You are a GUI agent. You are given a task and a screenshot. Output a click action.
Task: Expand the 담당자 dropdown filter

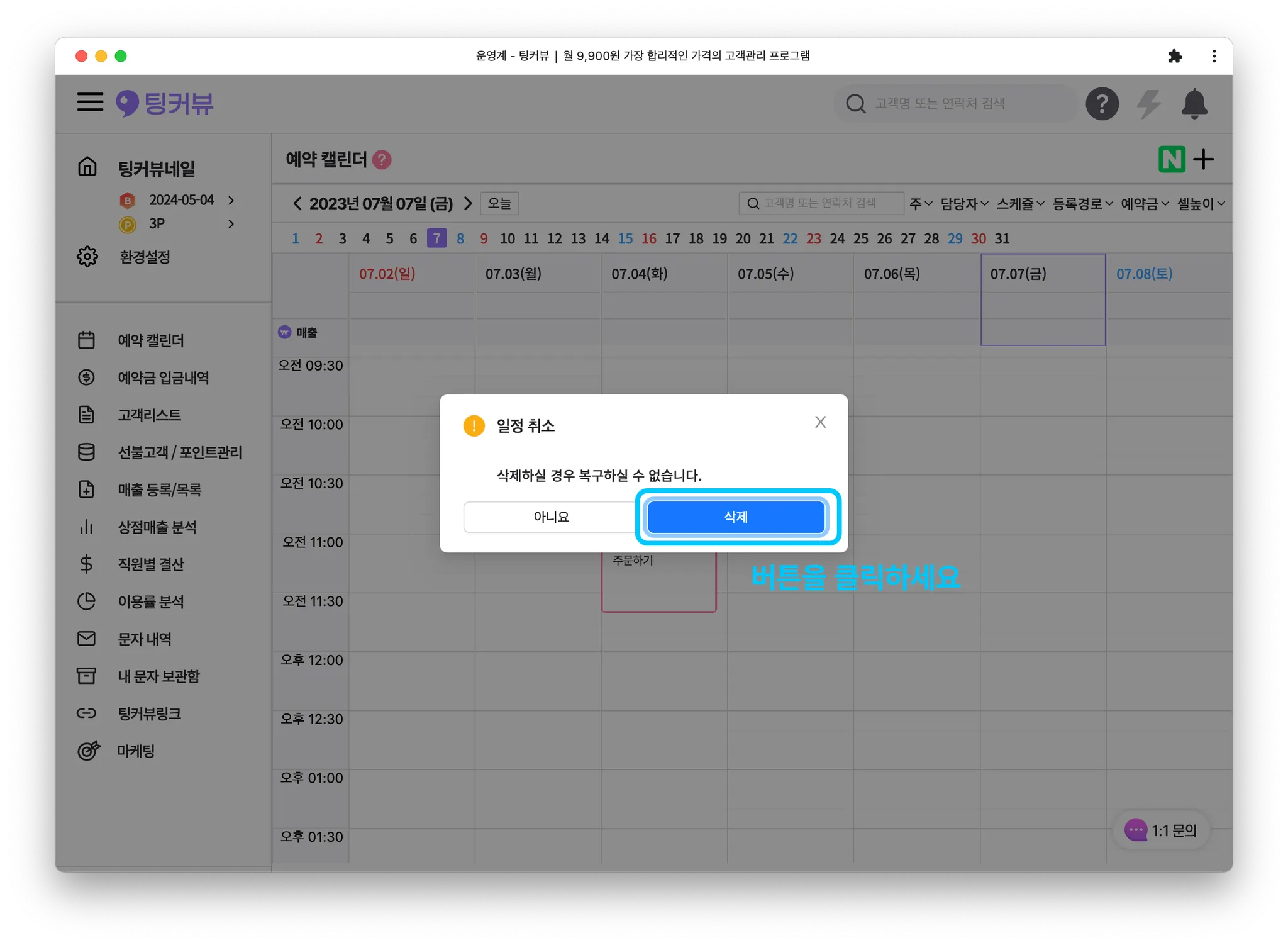click(x=964, y=204)
